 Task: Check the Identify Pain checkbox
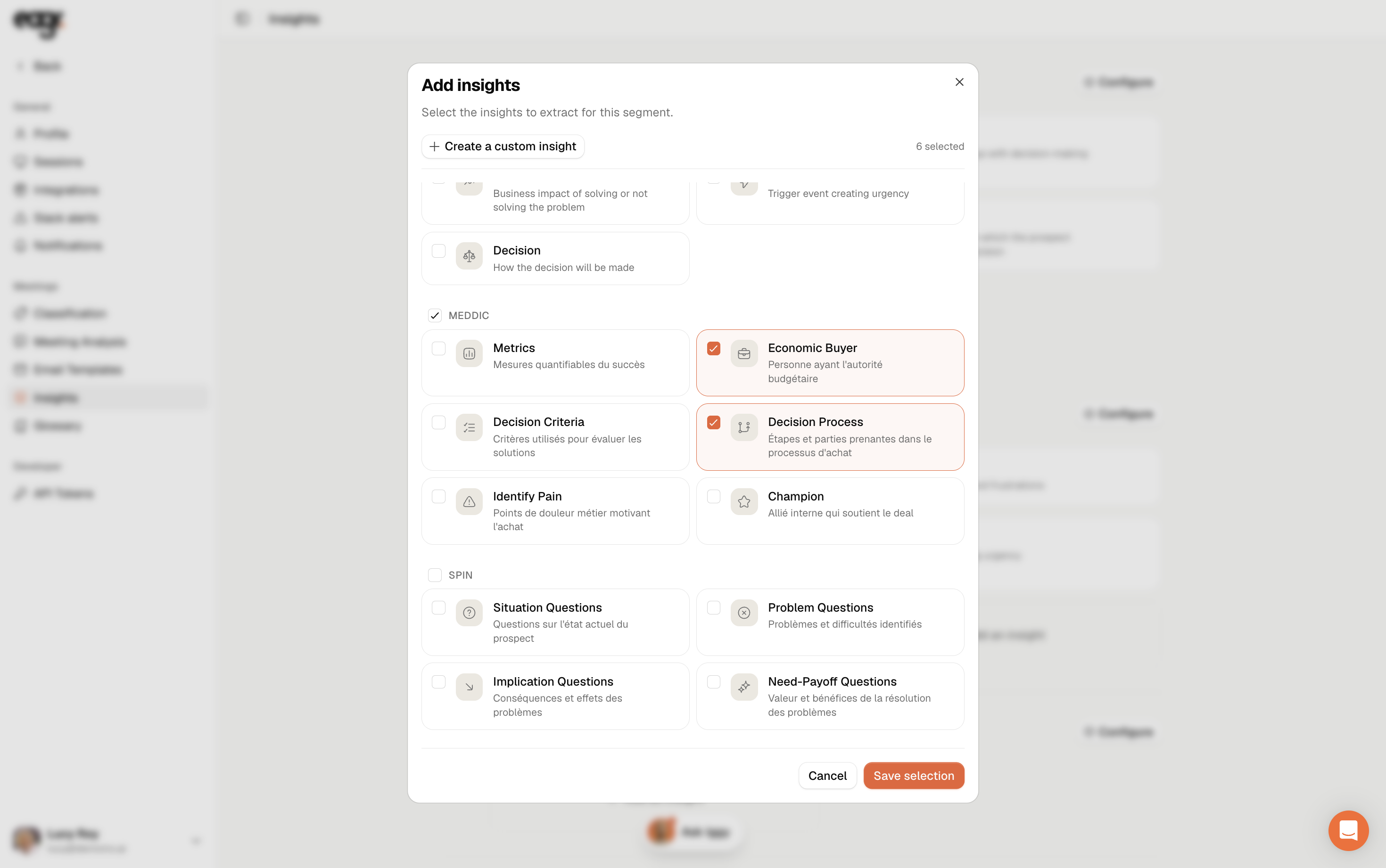pyautogui.click(x=438, y=497)
